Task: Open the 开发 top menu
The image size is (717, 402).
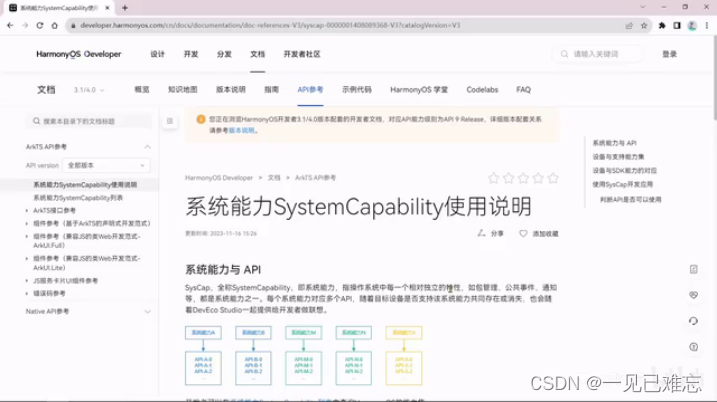Action: click(x=191, y=54)
